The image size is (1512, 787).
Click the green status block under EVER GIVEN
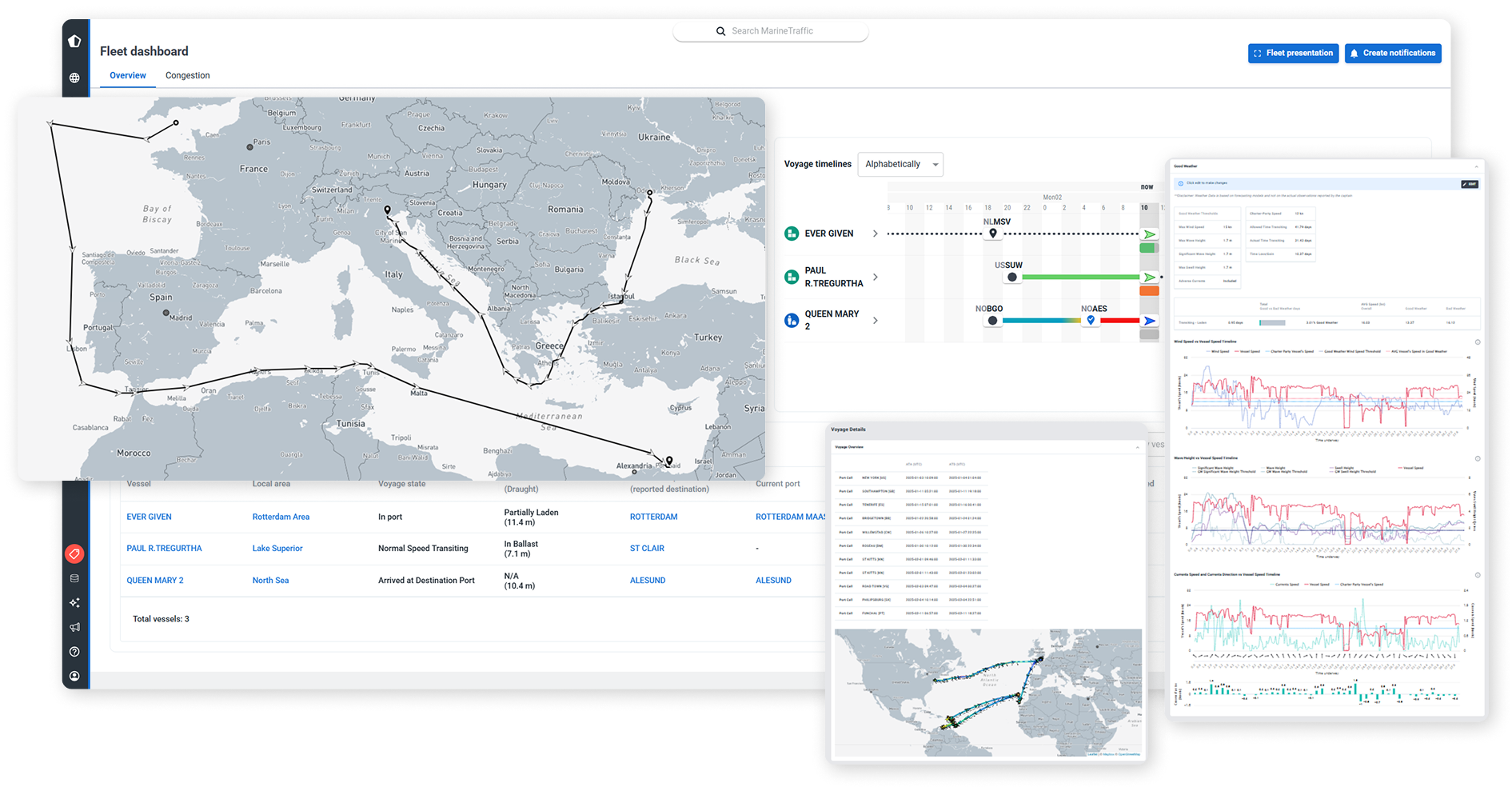tap(1147, 248)
